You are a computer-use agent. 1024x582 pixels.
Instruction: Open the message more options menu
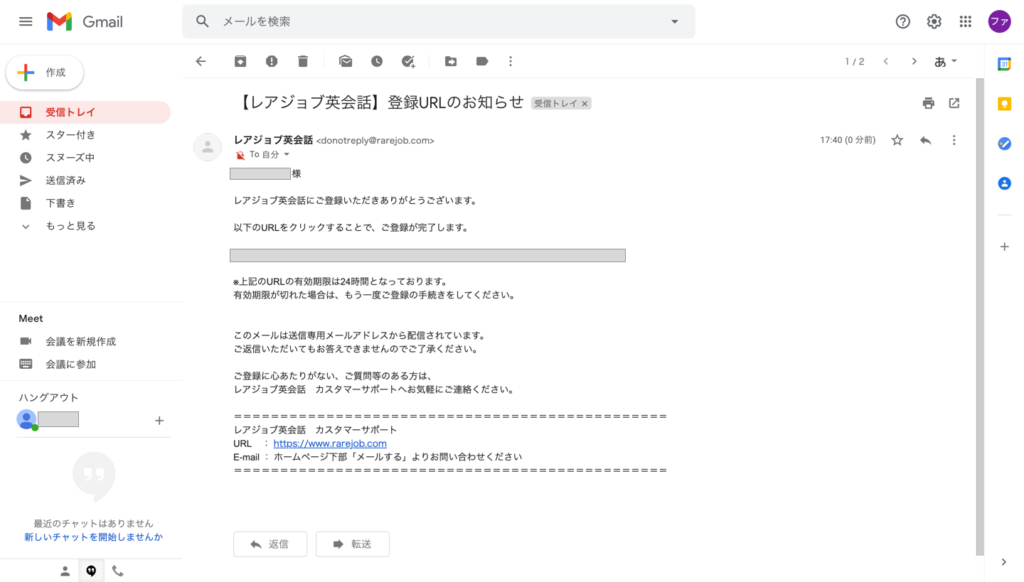pos(953,140)
